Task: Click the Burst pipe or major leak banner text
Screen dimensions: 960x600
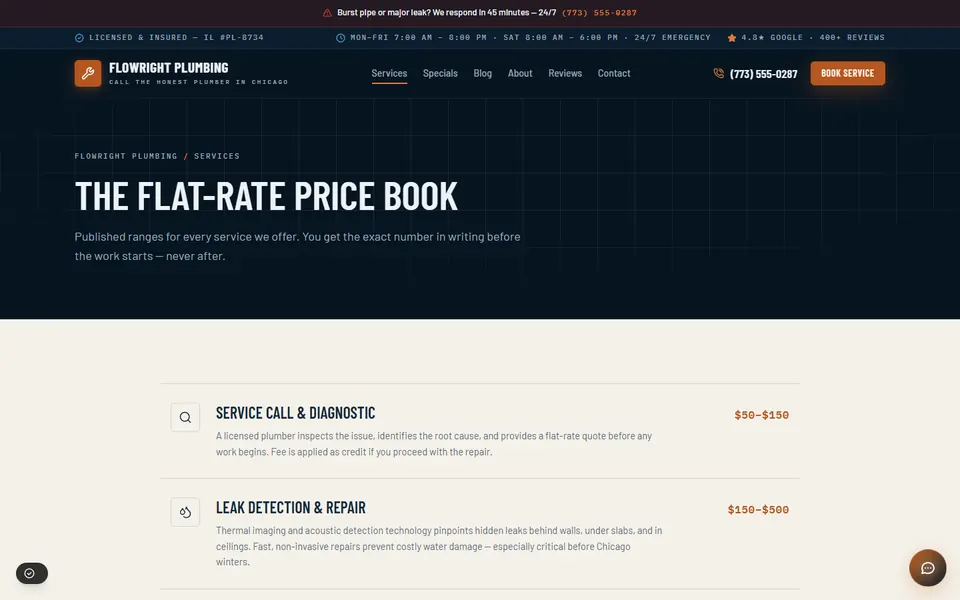Action: [x=446, y=13]
